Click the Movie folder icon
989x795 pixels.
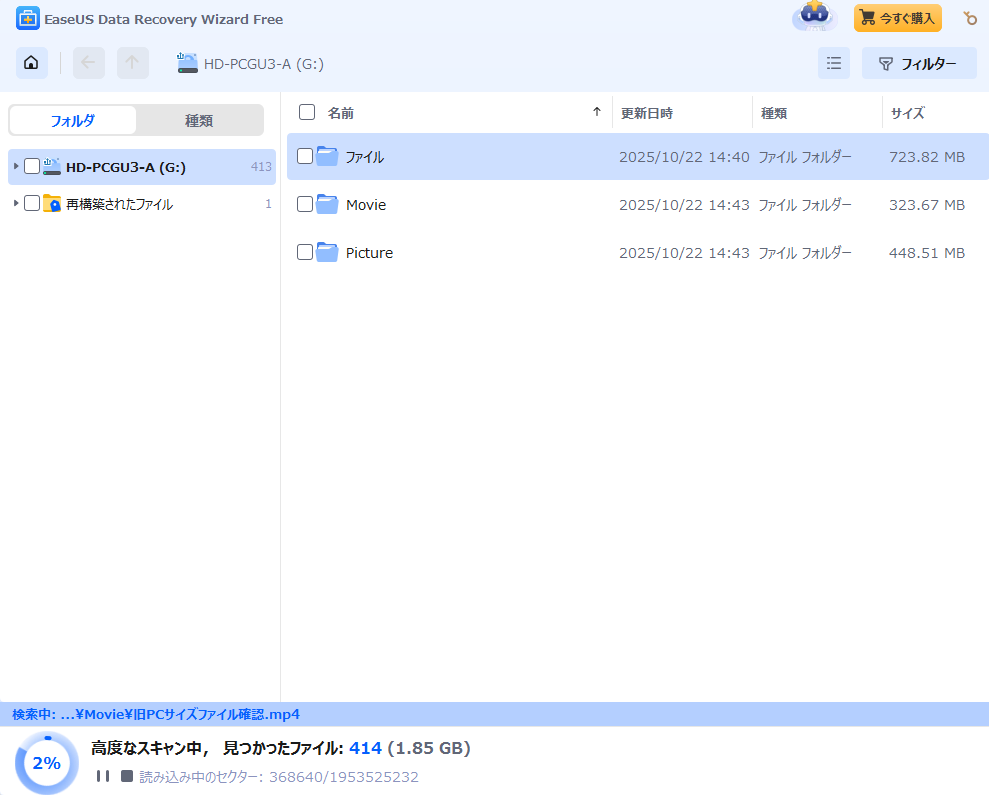point(327,204)
